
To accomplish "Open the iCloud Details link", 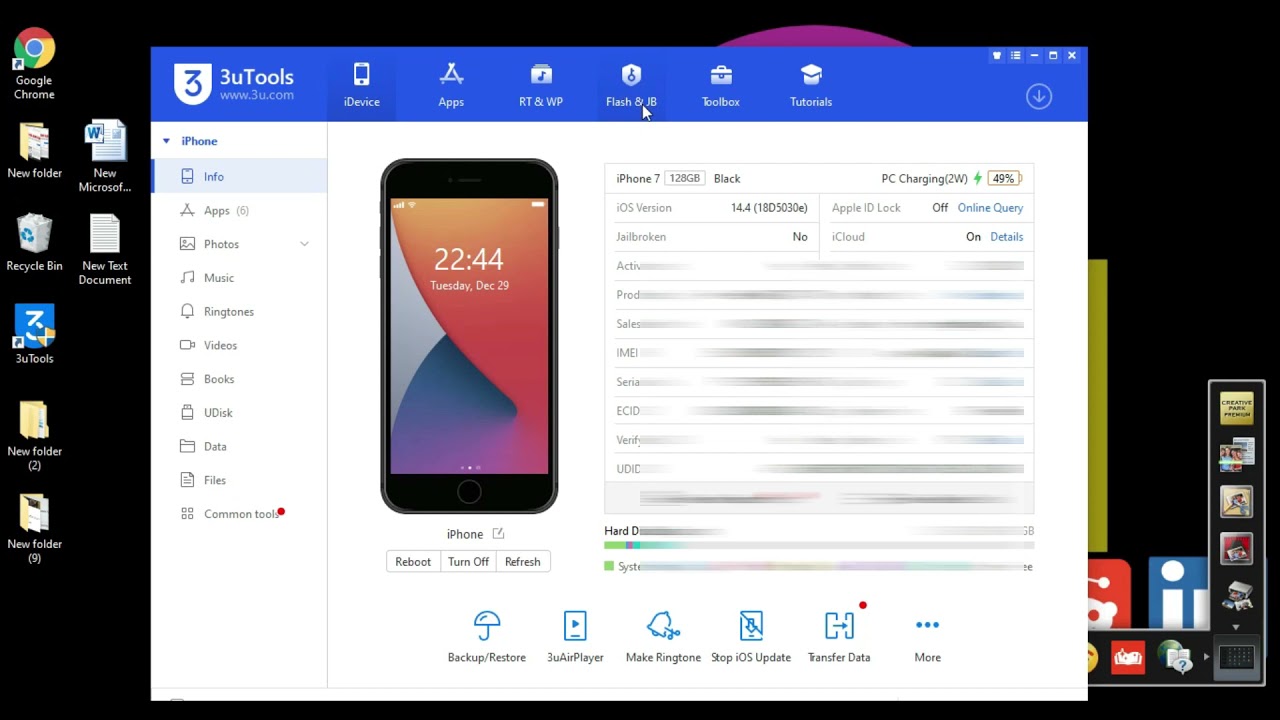I will point(1006,237).
